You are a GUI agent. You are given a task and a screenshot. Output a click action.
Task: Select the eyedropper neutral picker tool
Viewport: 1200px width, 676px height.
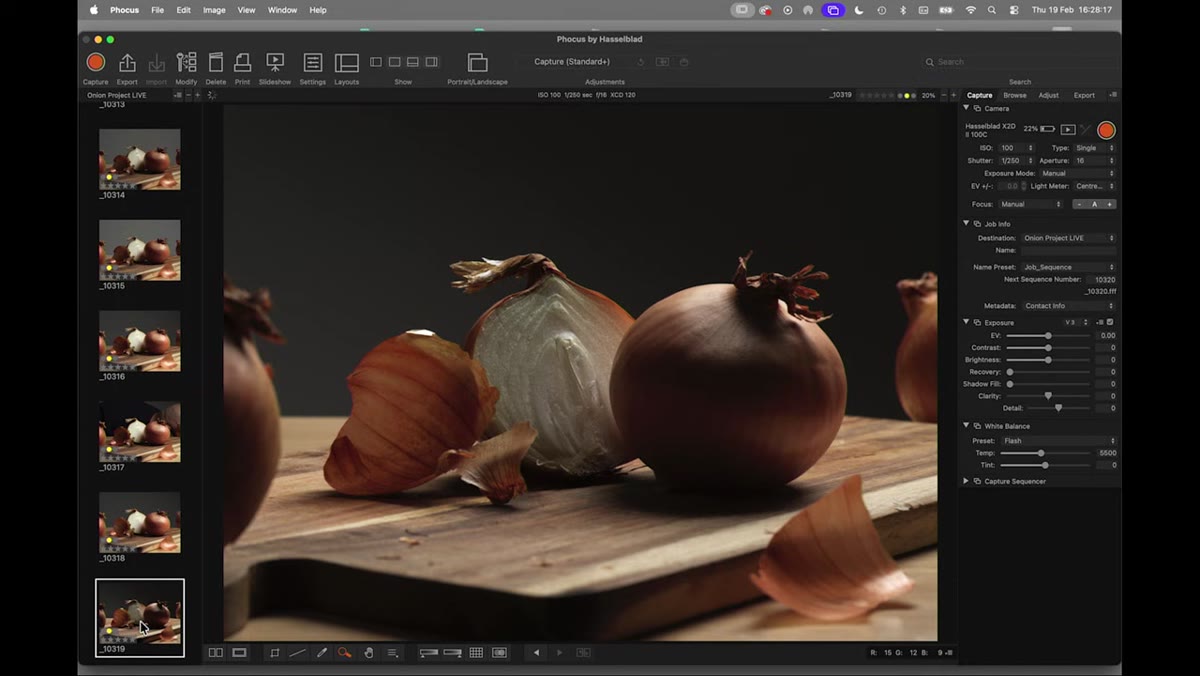pyautogui.click(x=321, y=653)
